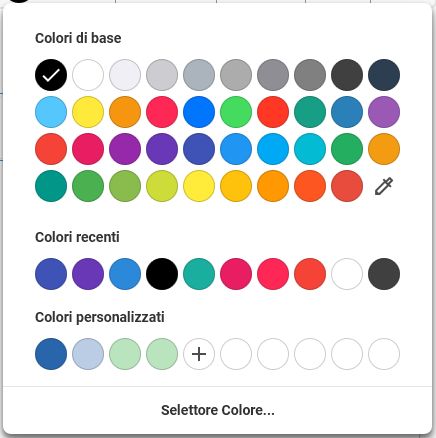Viewport: 436px width, 438px height.
Task: Choose the white swatch in Colori recenti
Action: click(347, 274)
